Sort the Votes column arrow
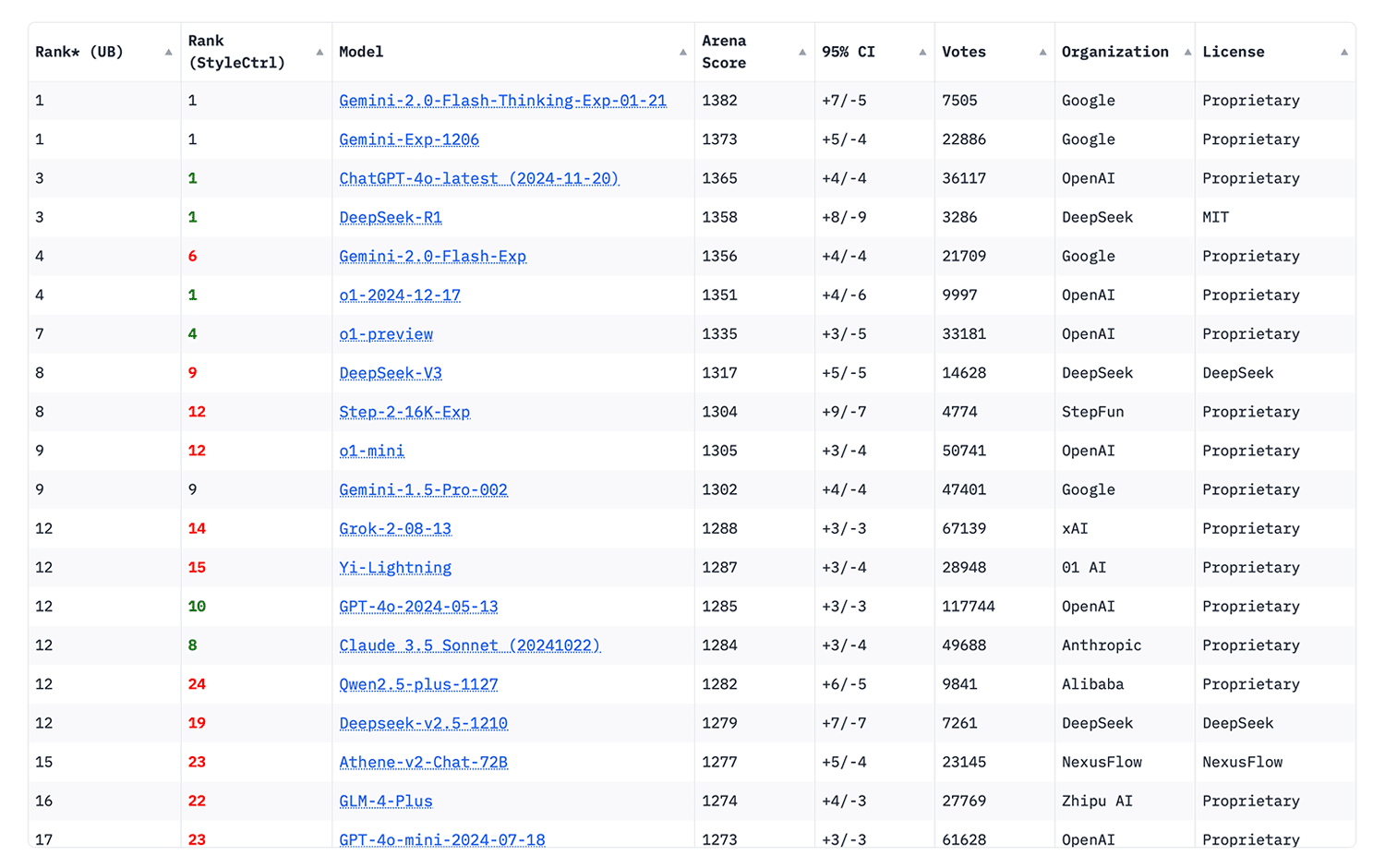 tap(1042, 53)
